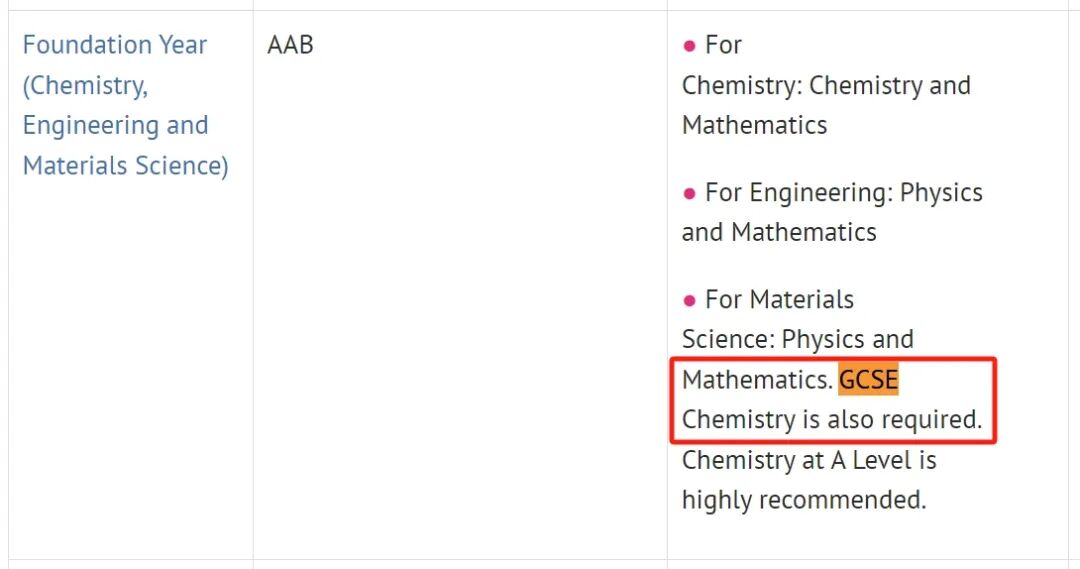
Task: Click the pink bullet before 'For Engineering'
Action: 689,193
